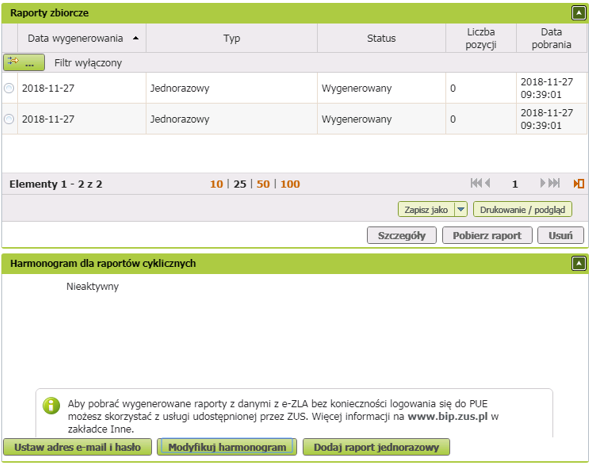Click the orange pagination toggle icon

pyautogui.click(x=578, y=184)
